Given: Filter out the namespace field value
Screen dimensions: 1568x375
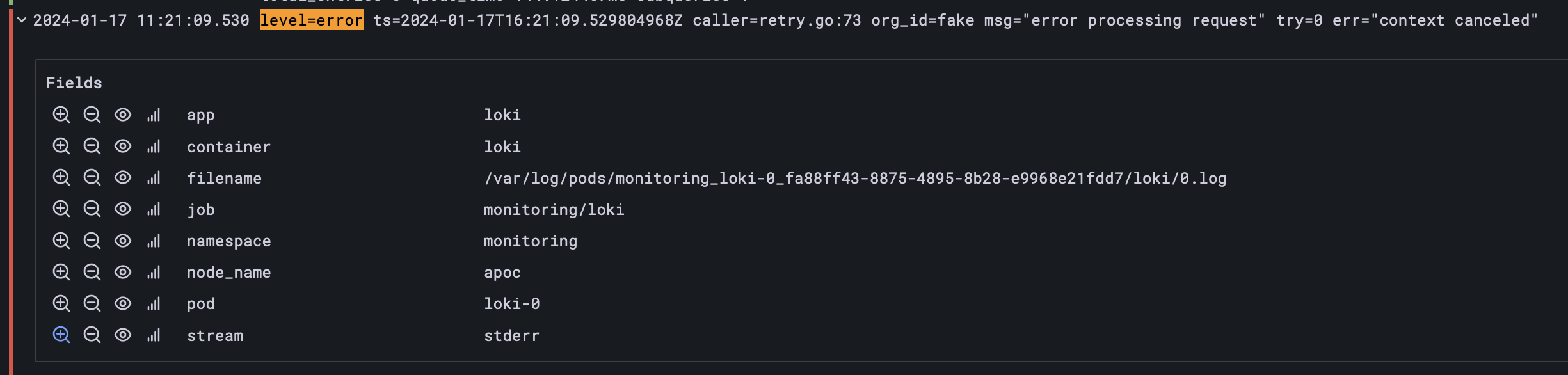Looking at the screenshot, I should (x=92, y=241).
